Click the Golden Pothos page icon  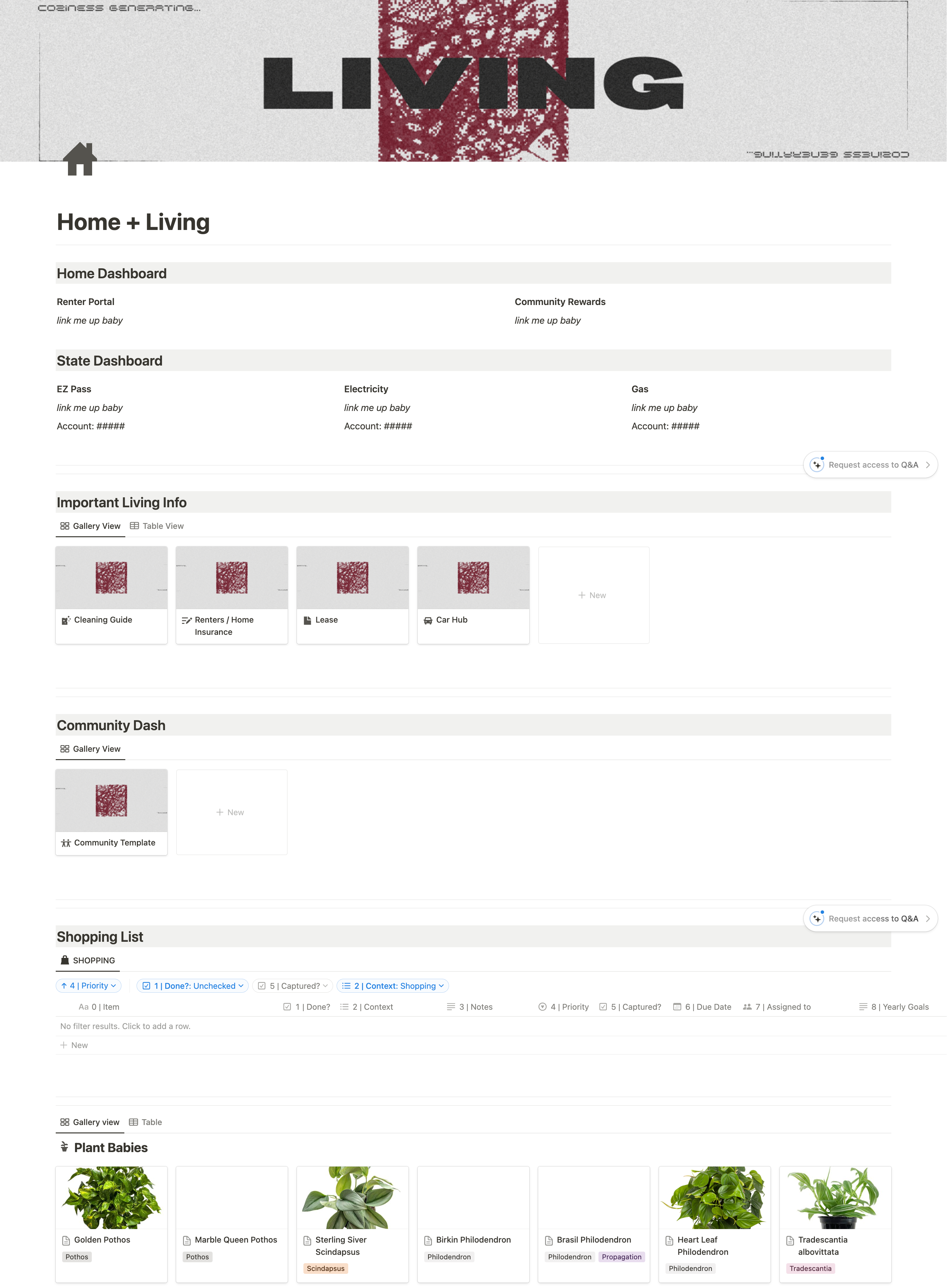(66, 1240)
